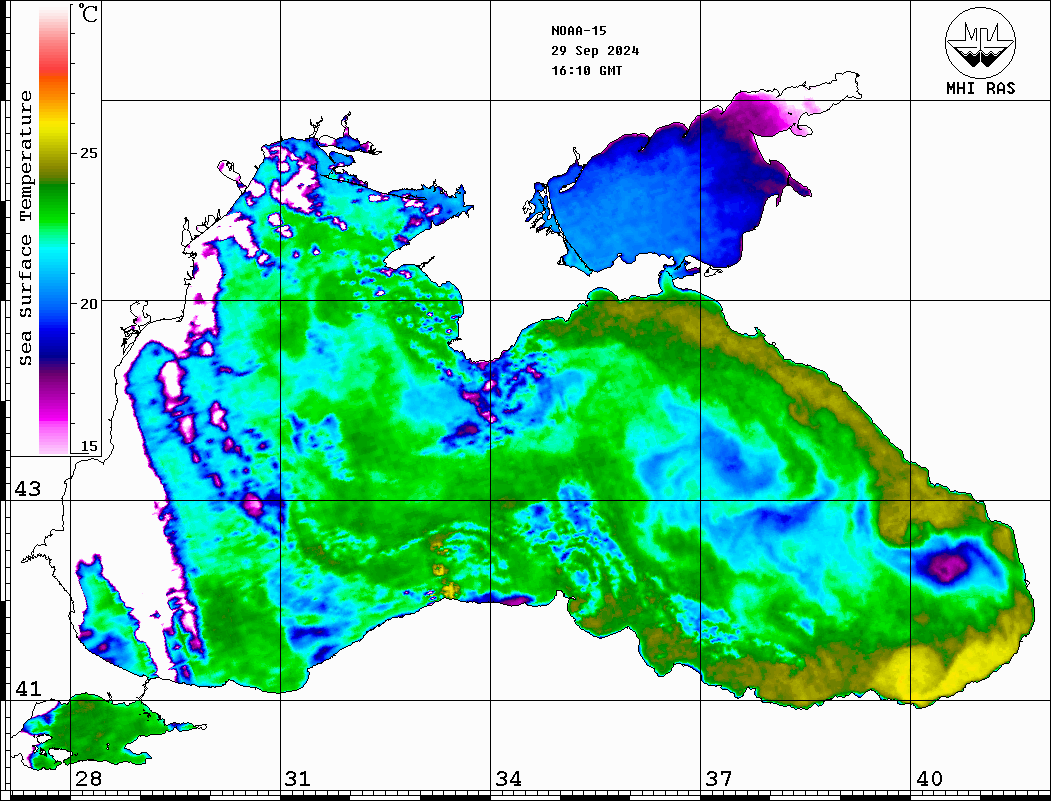Click the 'Sea Surface Temperature' legend title

click(25, 228)
